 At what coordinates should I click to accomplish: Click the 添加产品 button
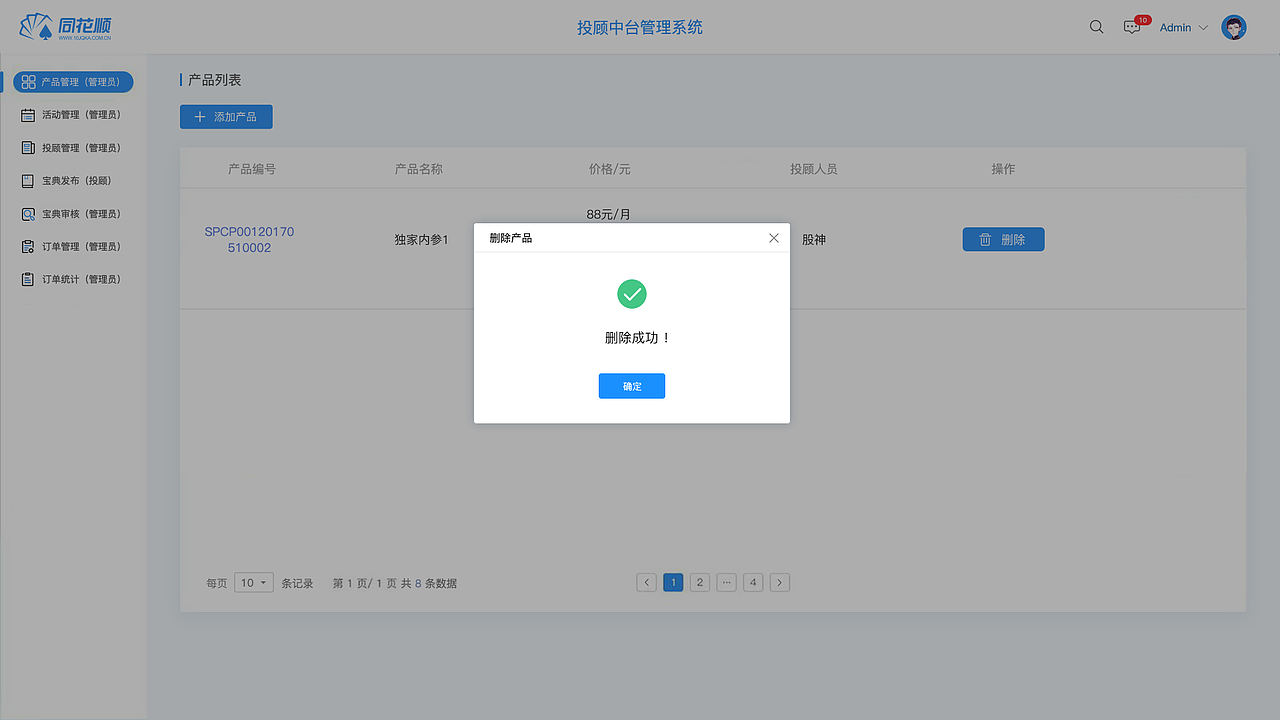226,116
